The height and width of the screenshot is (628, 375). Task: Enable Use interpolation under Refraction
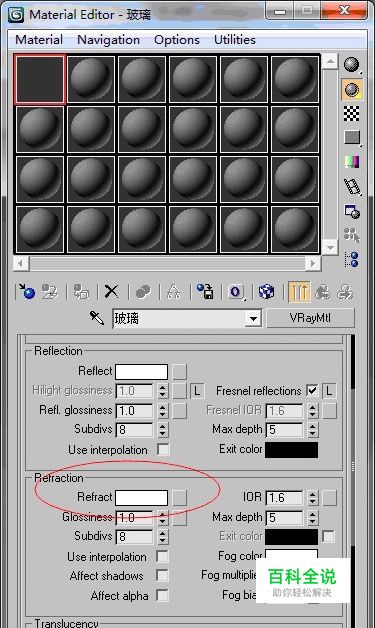pos(162,556)
